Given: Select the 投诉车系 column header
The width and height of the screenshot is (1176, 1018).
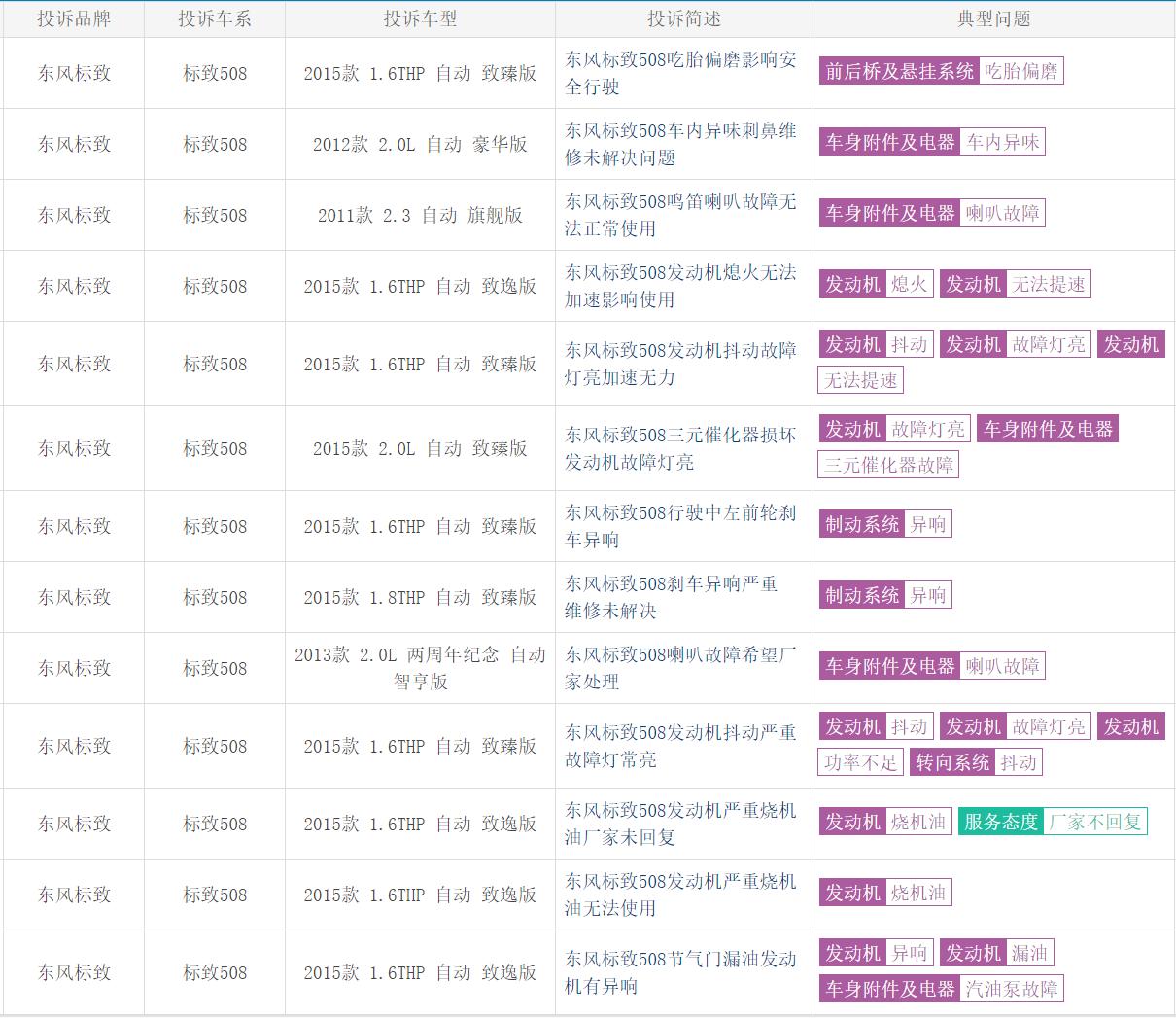Looking at the screenshot, I should click(x=215, y=18).
